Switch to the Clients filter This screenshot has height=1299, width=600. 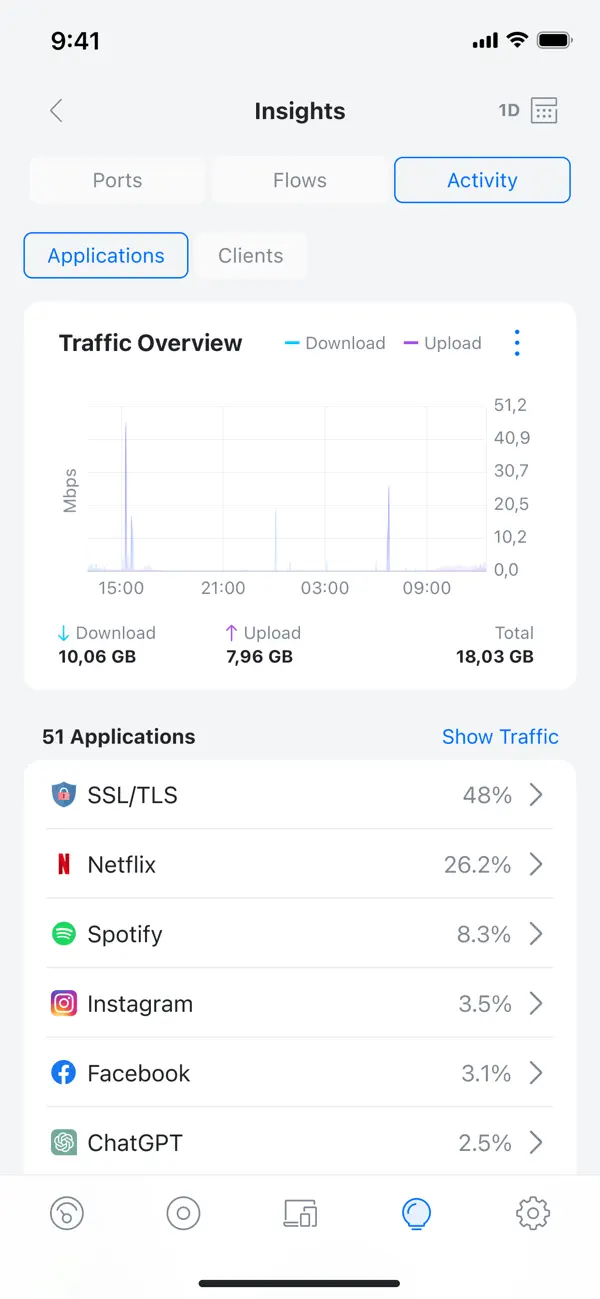(x=250, y=255)
